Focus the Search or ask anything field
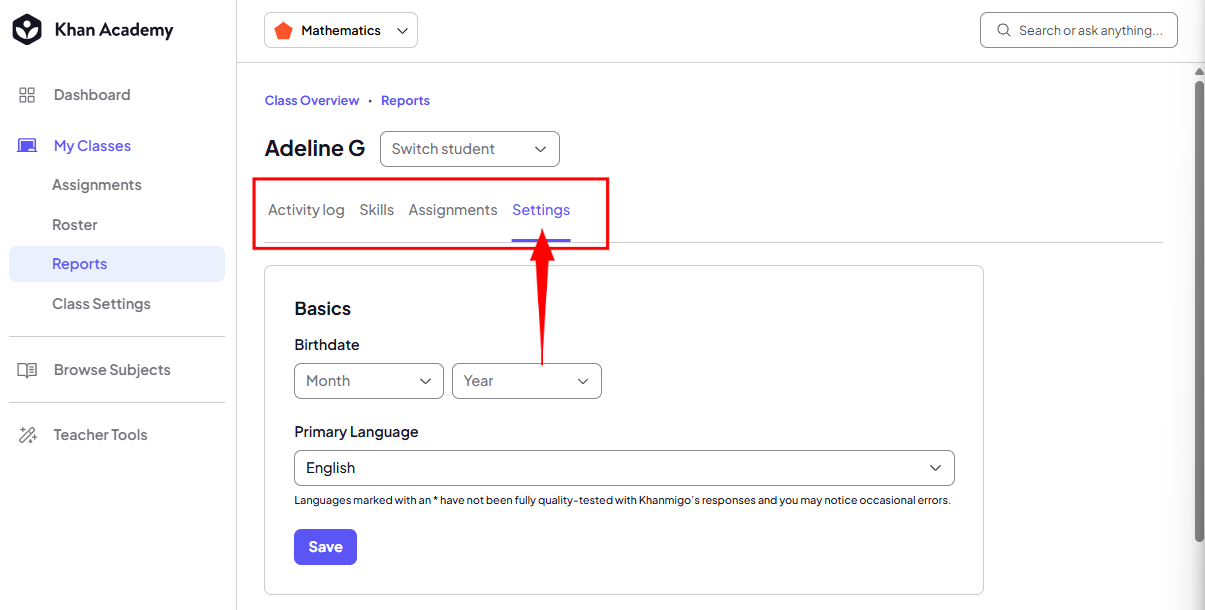Viewport: 1205px width, 610px height. (x=1079, y=30)
